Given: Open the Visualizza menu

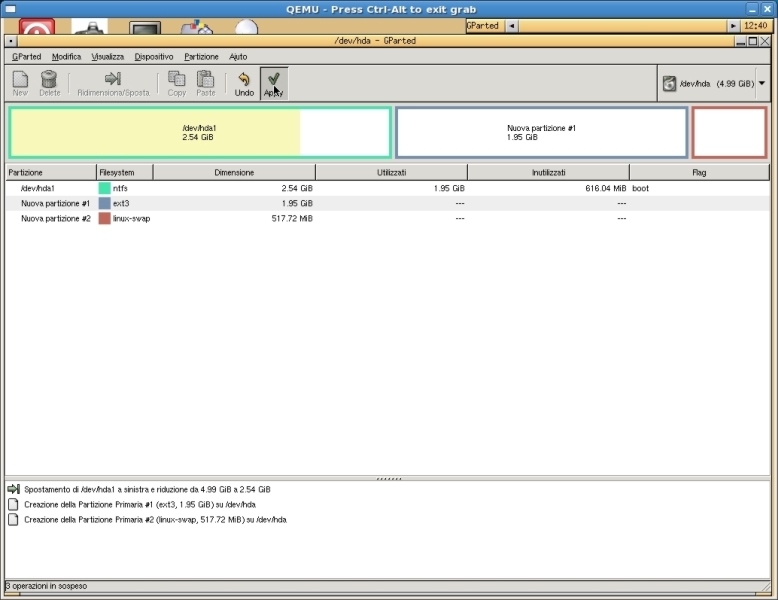Looking at the screenshot, I should (108, 57).
